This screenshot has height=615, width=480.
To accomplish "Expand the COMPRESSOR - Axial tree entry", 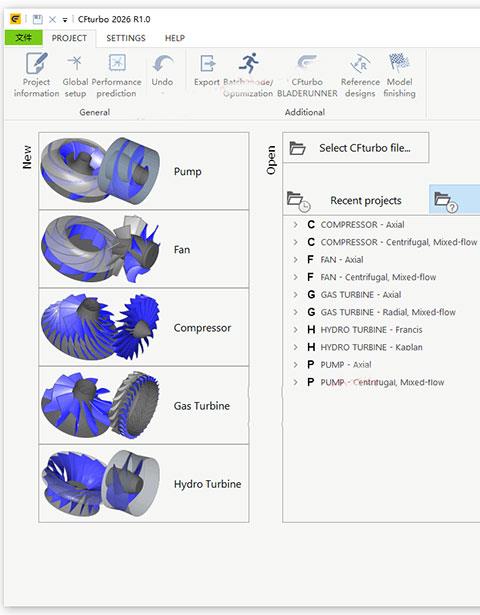I will [295, 225].
